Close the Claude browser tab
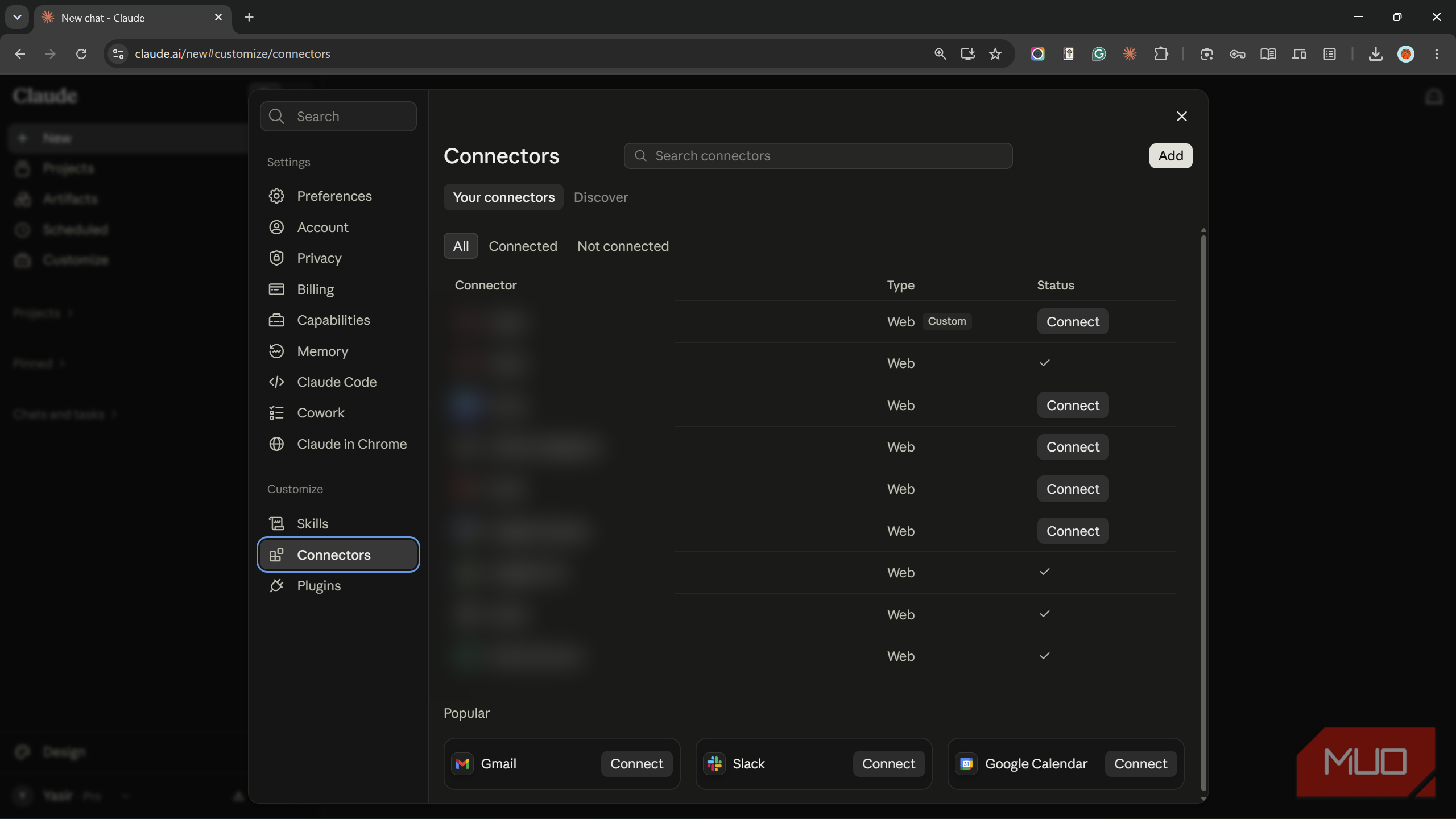Image resolution: width=1456 pixels, height=819 pixels. point(218,18)
